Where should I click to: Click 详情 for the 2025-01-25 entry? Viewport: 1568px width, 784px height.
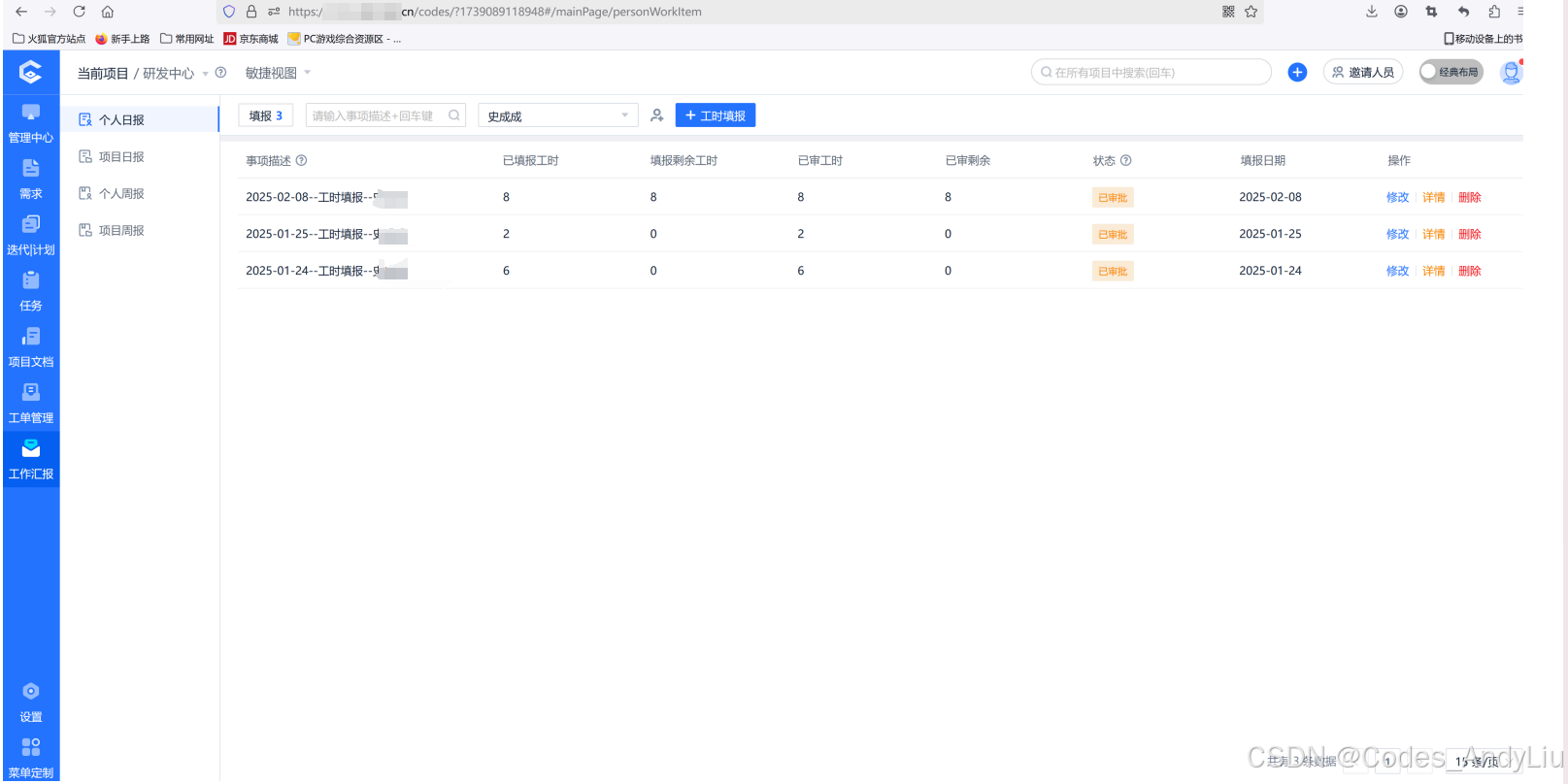coord(1433,234)
